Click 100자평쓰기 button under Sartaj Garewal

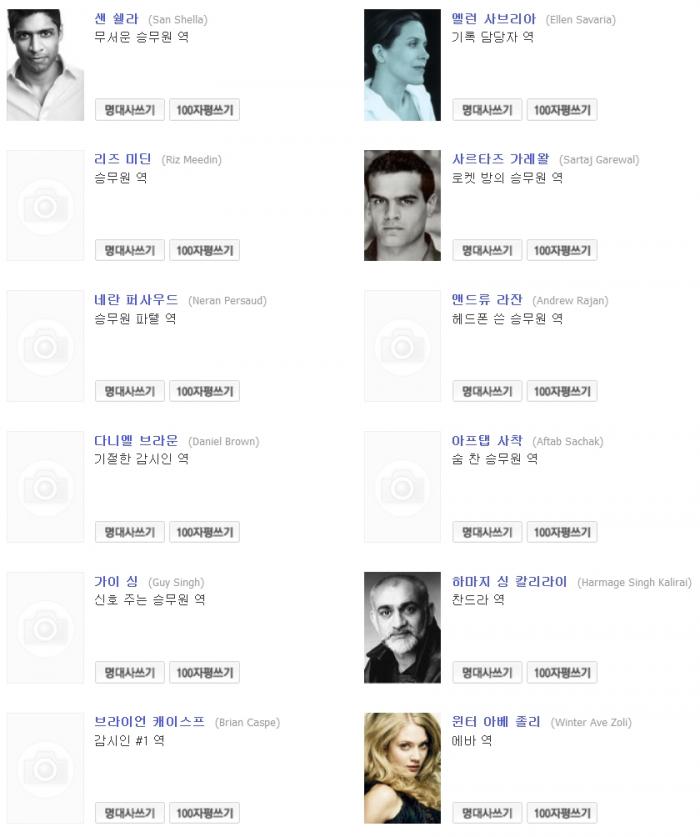click(562, 250)
